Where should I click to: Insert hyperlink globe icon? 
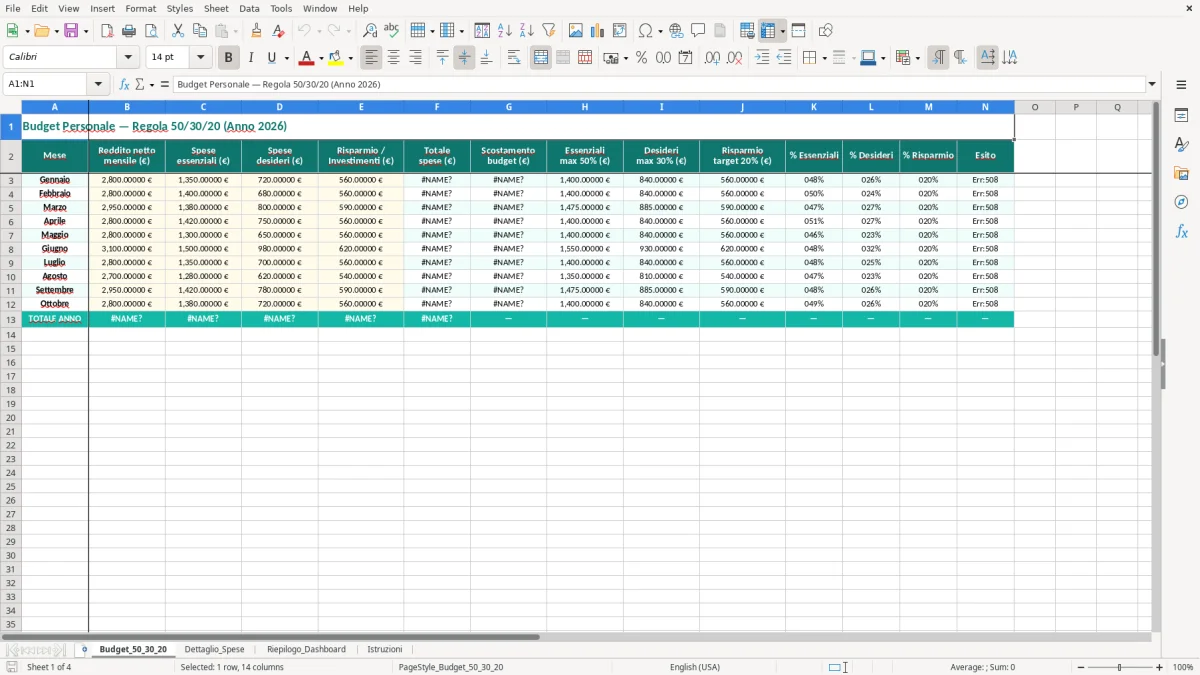676,31
